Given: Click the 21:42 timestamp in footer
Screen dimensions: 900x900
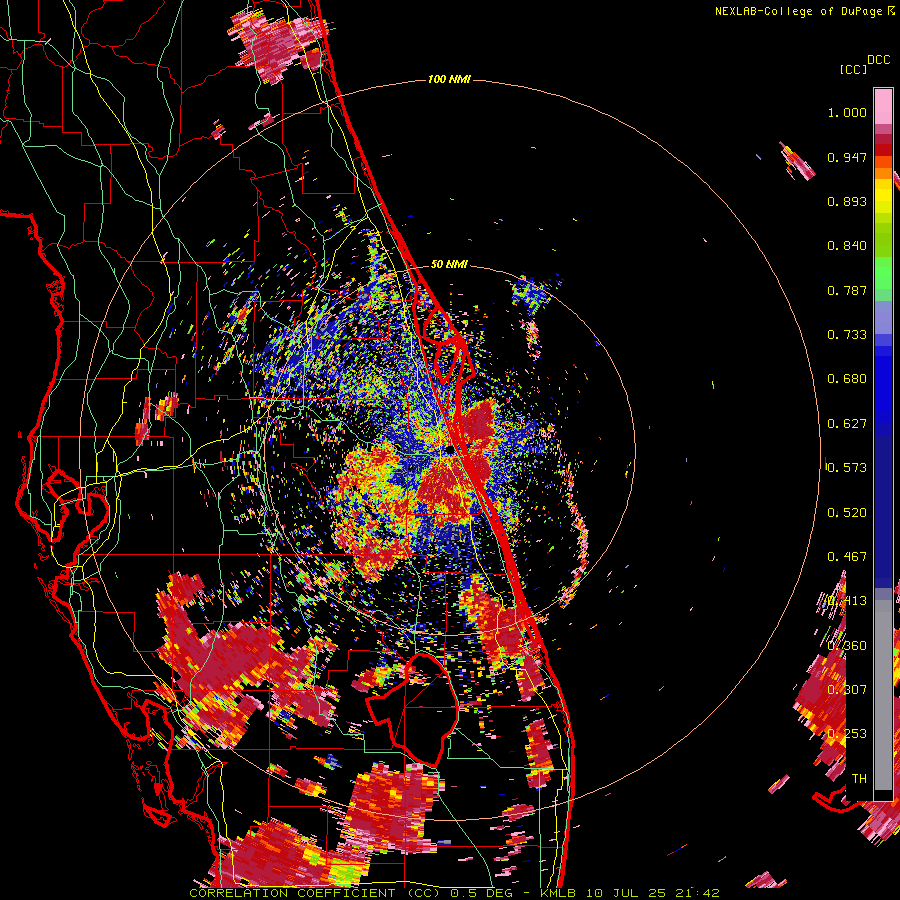Looking at the screenshot, I should [697, 893].
